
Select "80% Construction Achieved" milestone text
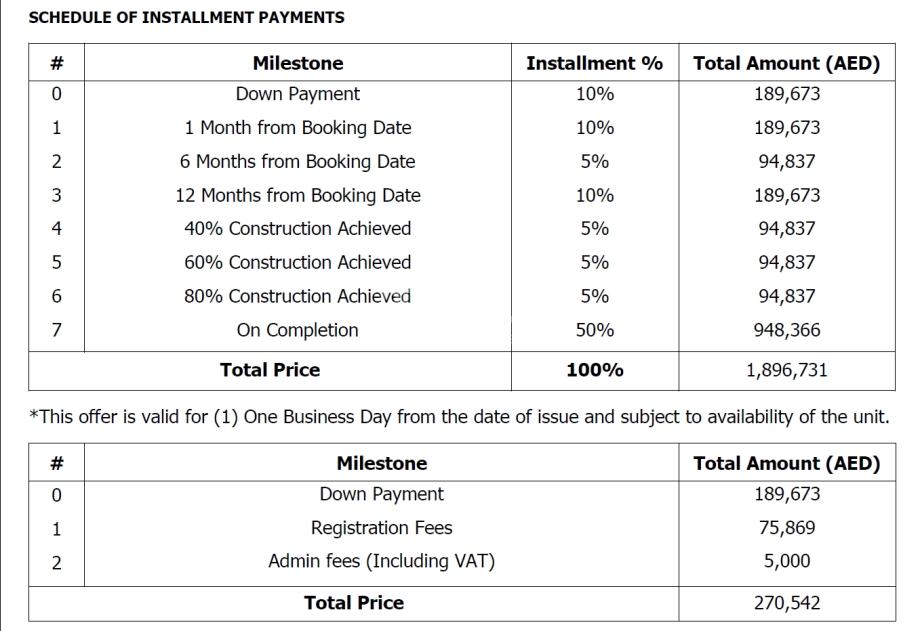(297, 296)
